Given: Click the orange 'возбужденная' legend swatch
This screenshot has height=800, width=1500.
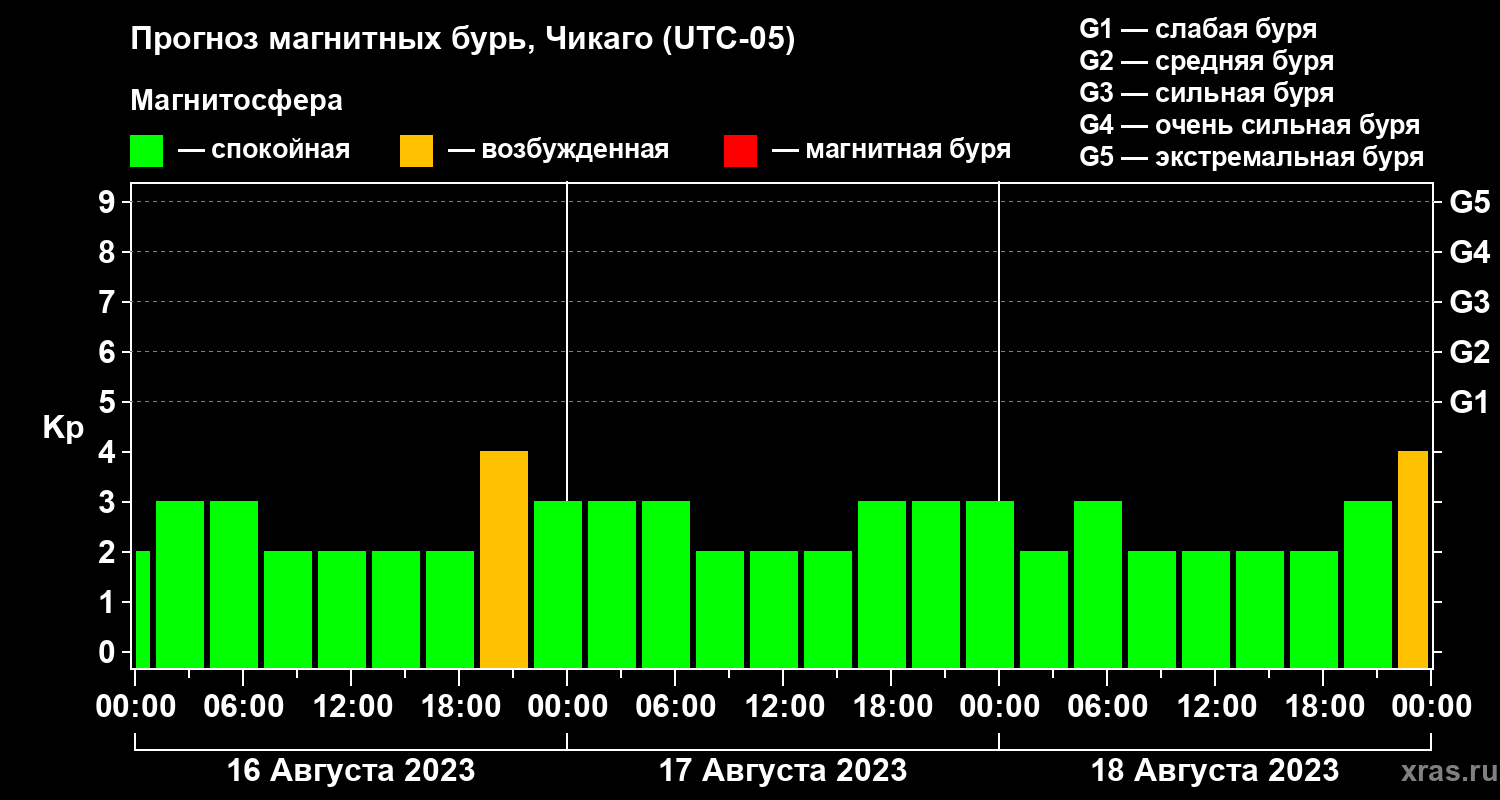Looking at the screenshot, I should point(416,151).
